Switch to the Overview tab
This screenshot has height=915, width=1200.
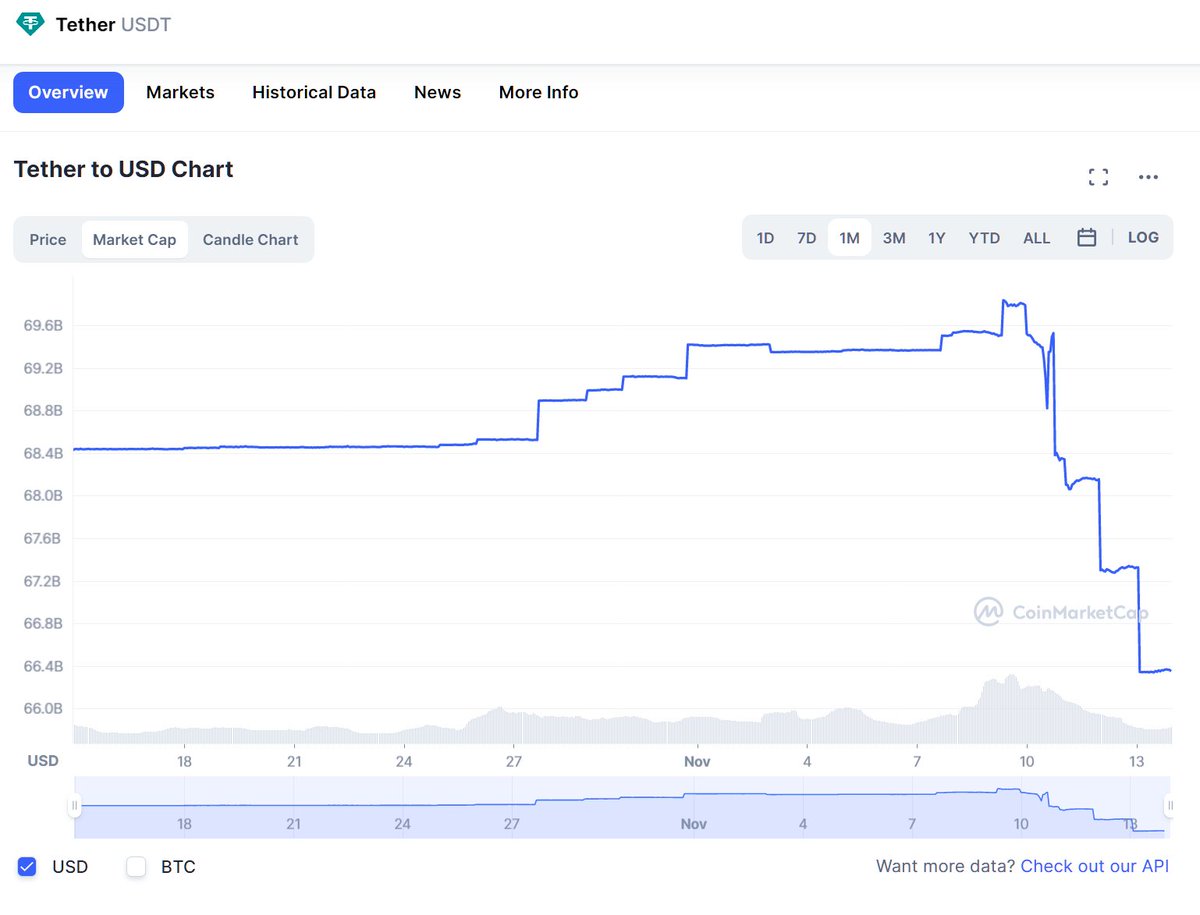tap(68, 92)
